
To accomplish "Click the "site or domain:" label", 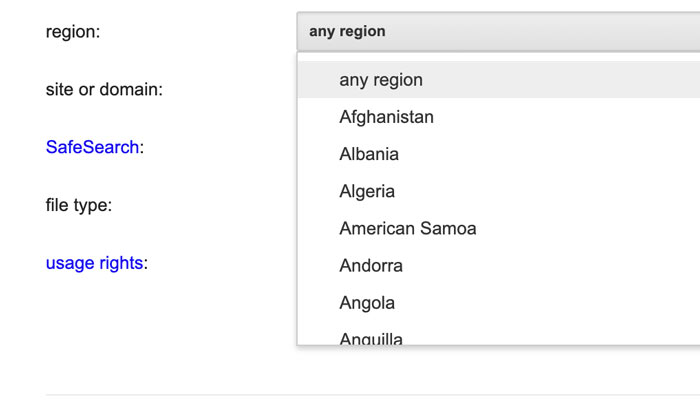I will pyautogui.click(x=104, y=89).
